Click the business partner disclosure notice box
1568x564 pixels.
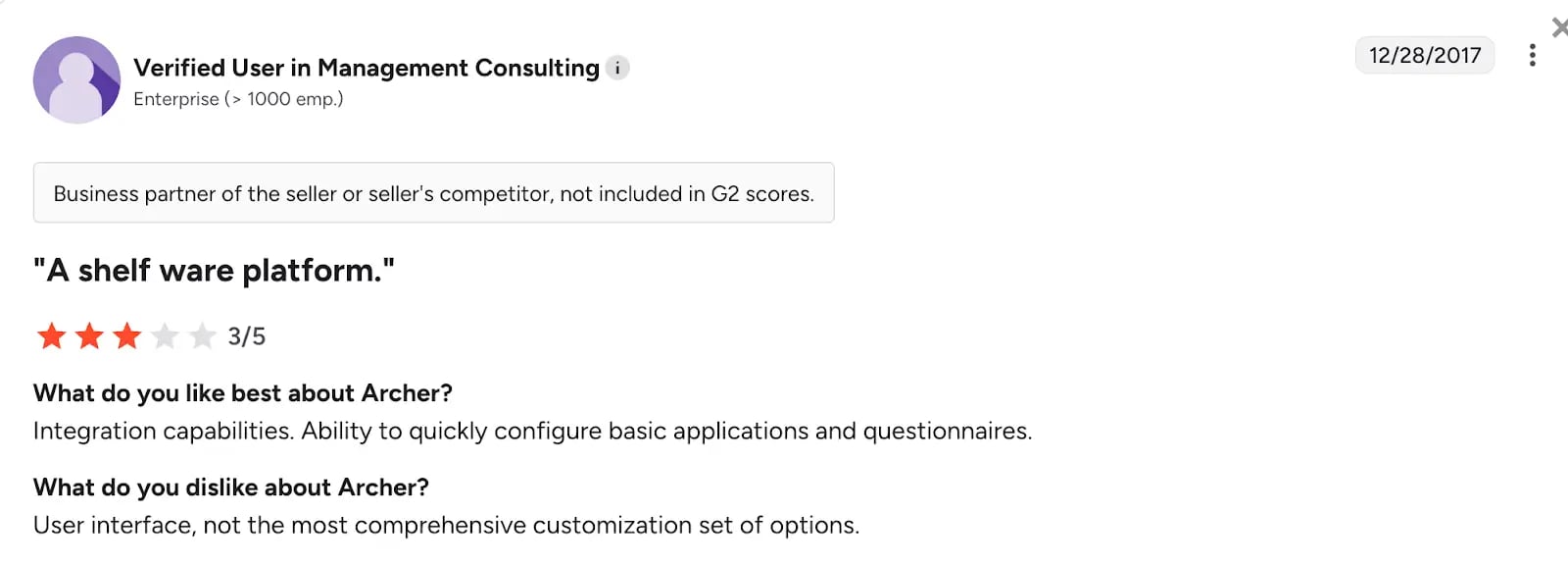pyautogui.click(x=433, y=193)
